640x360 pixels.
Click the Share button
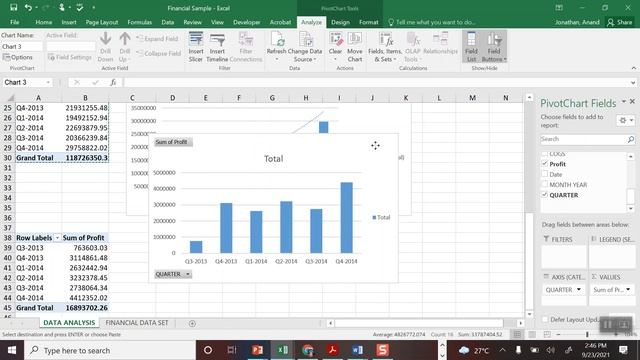coord(619,22)
